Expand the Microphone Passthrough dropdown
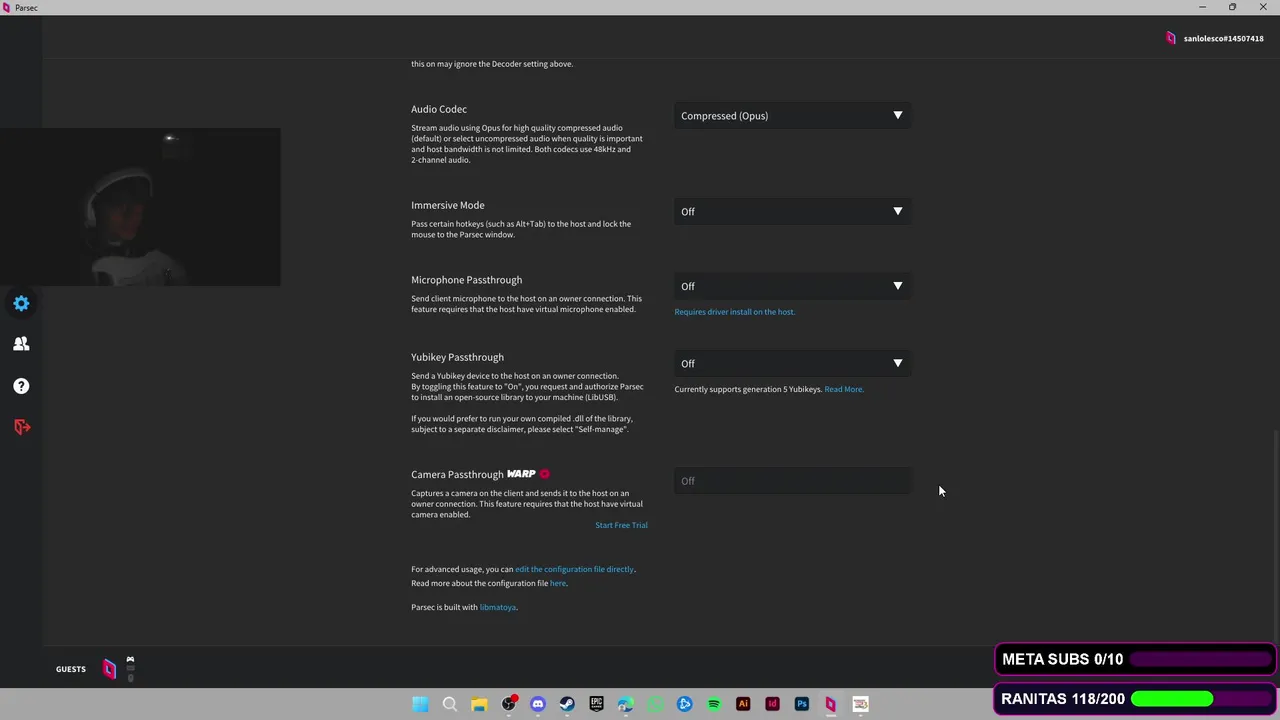The width and height of the screenshot is (1280, 720). (792, 286)
